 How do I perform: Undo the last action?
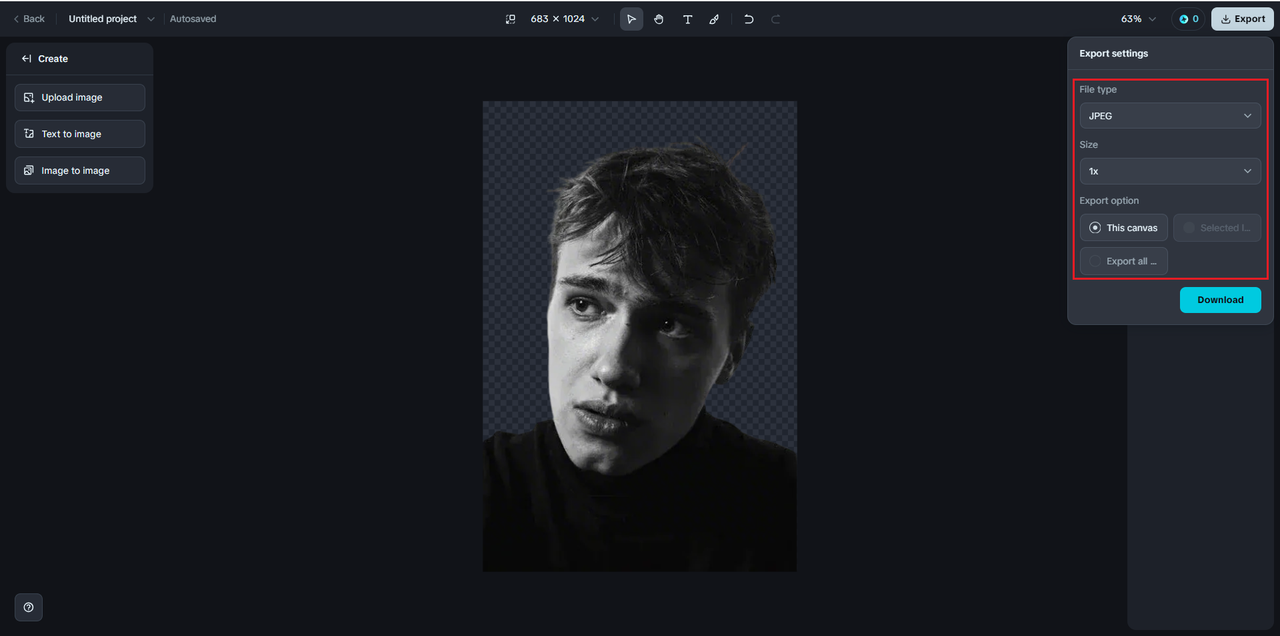749,19
